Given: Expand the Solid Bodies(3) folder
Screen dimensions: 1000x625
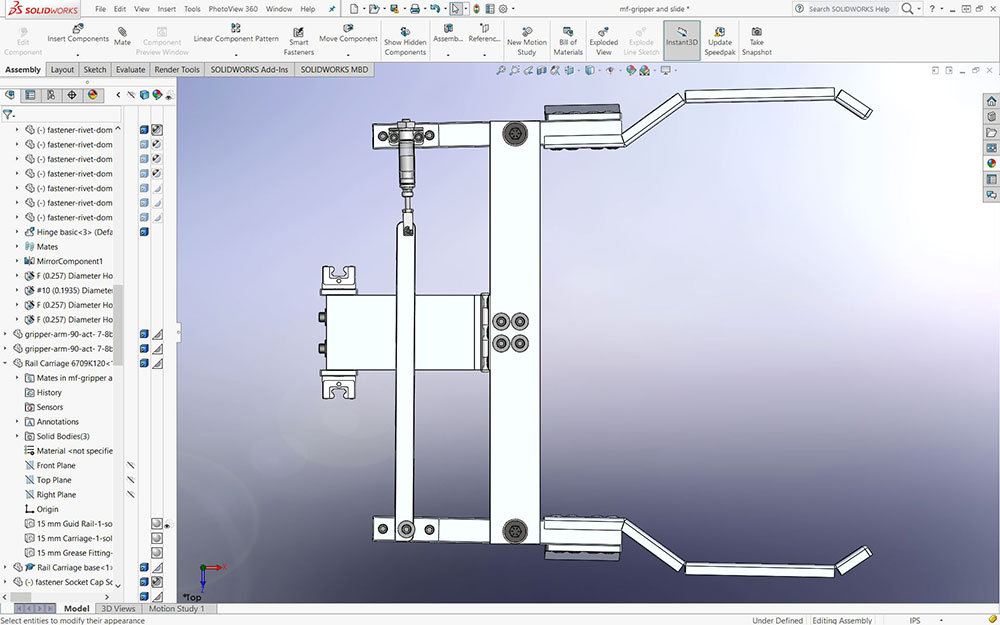Looking at the screenshot, I should click(17, 436).
